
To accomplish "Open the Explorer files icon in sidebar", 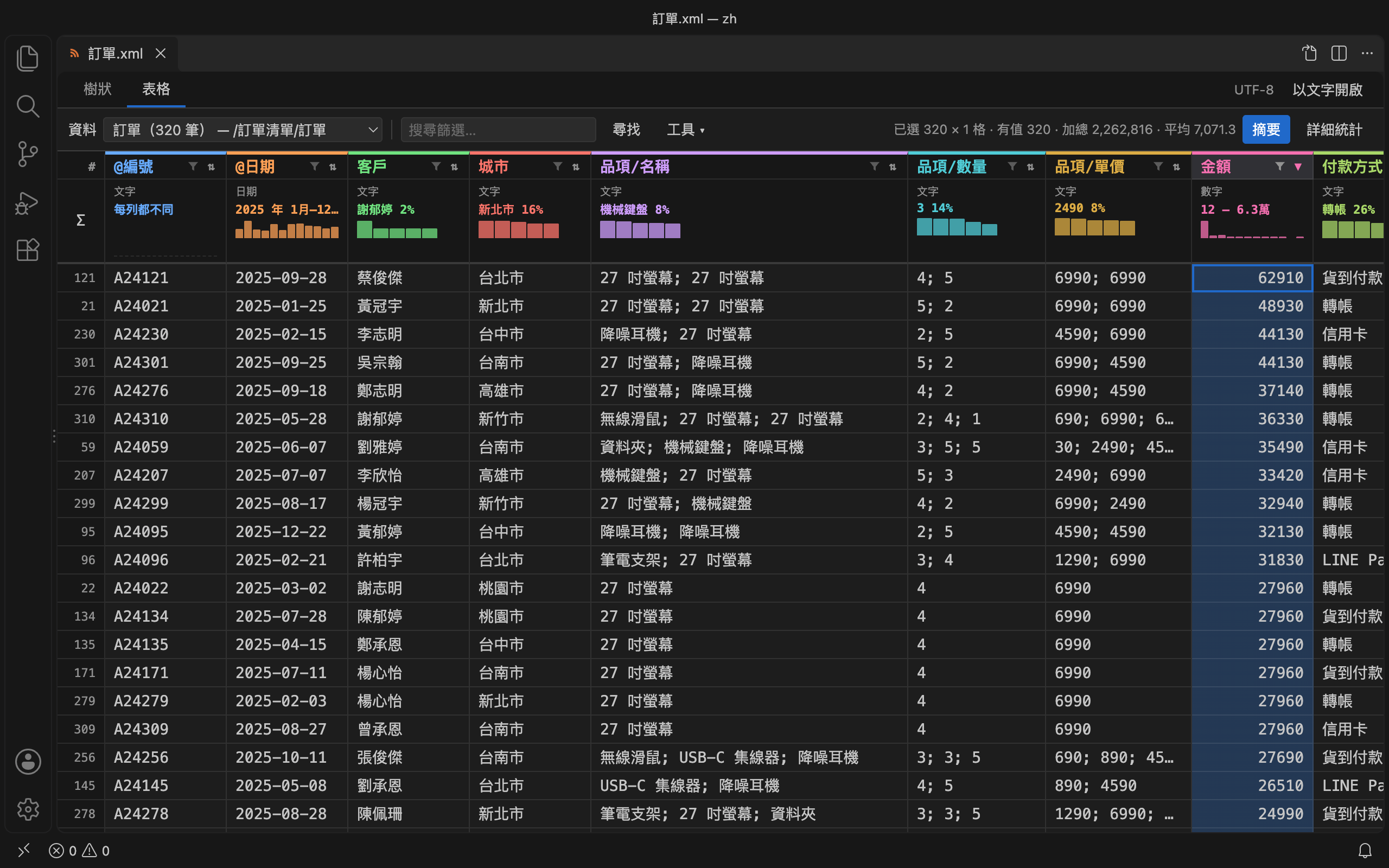I will 28,59.
